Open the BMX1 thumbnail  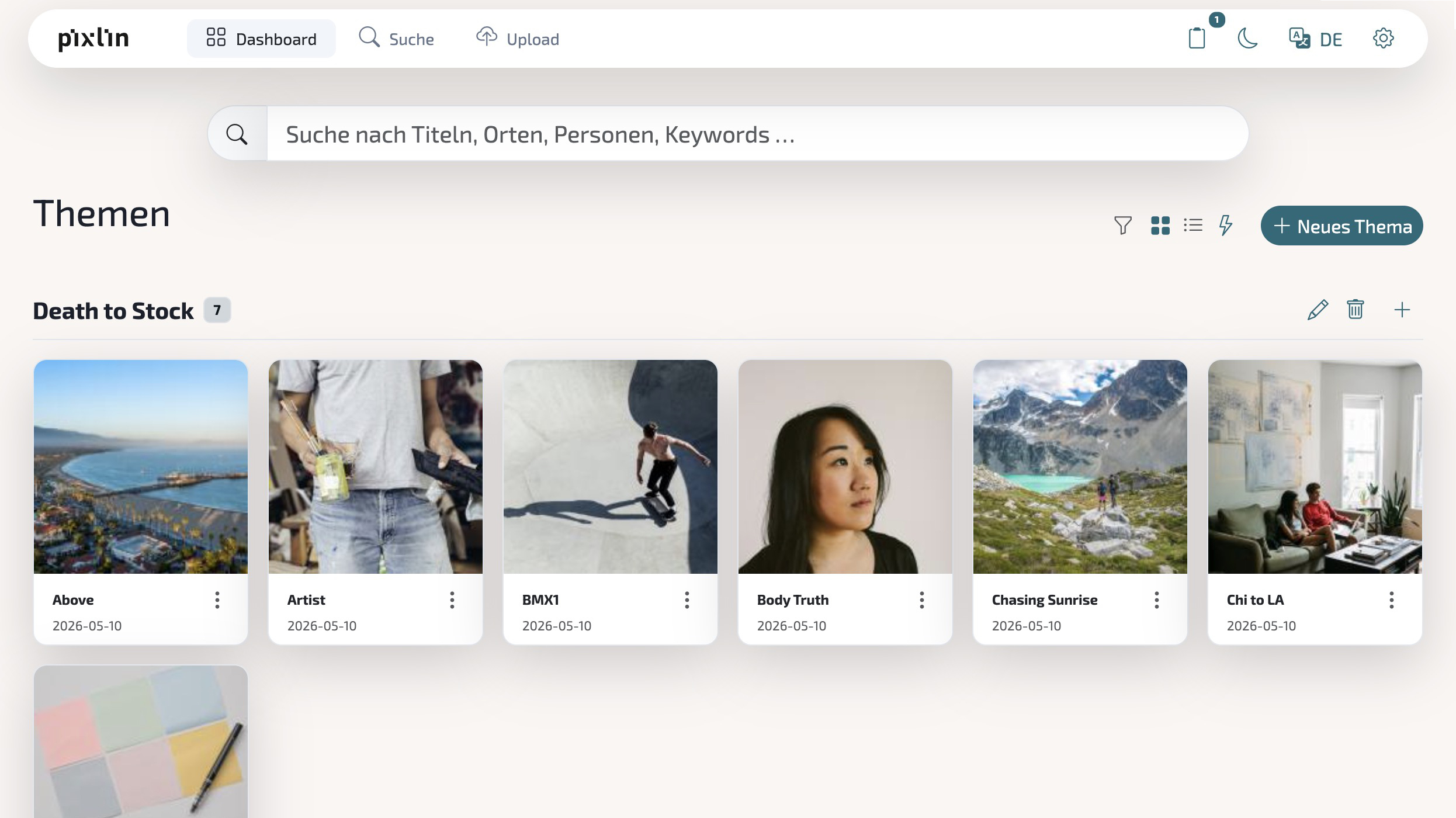[611, 467]
